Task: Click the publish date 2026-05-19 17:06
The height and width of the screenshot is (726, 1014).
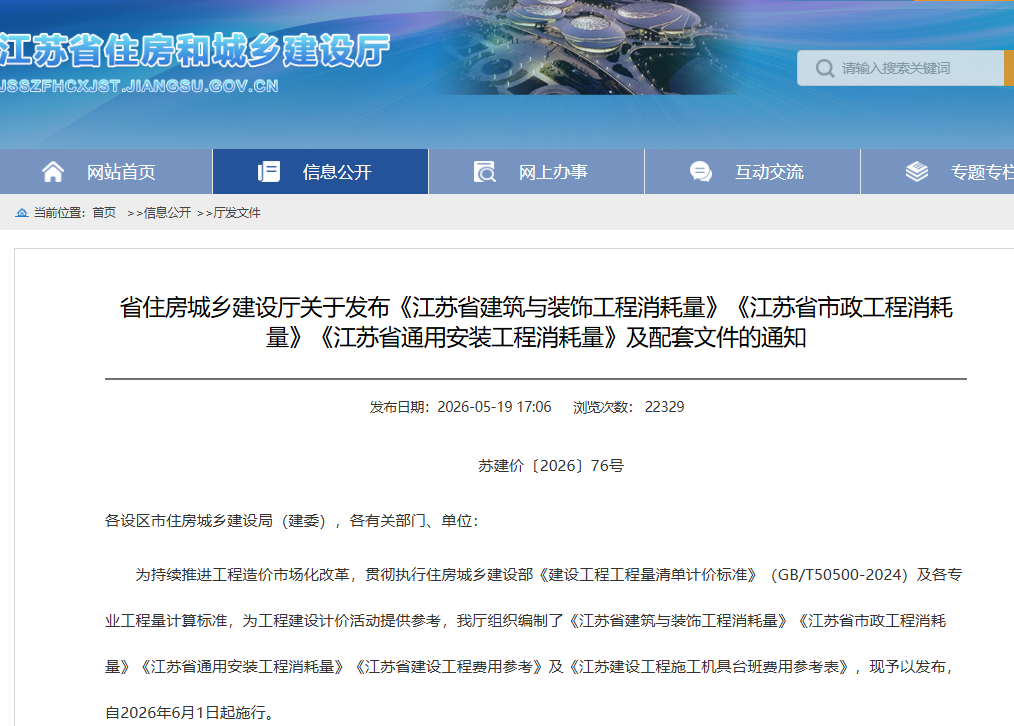Action: [x=494, y=407]
